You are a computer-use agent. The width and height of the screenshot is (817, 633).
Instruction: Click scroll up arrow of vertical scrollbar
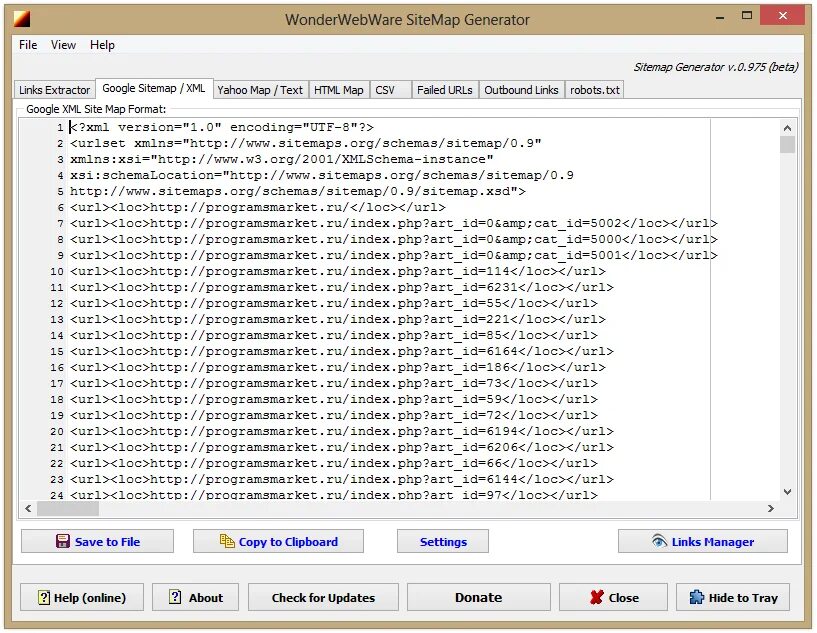787,128
